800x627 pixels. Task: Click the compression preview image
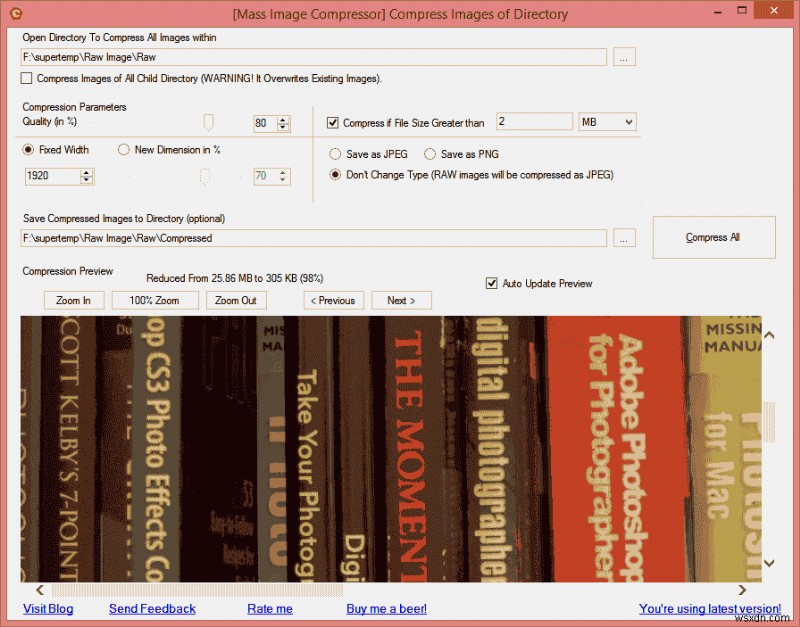[x=391, y=449]
